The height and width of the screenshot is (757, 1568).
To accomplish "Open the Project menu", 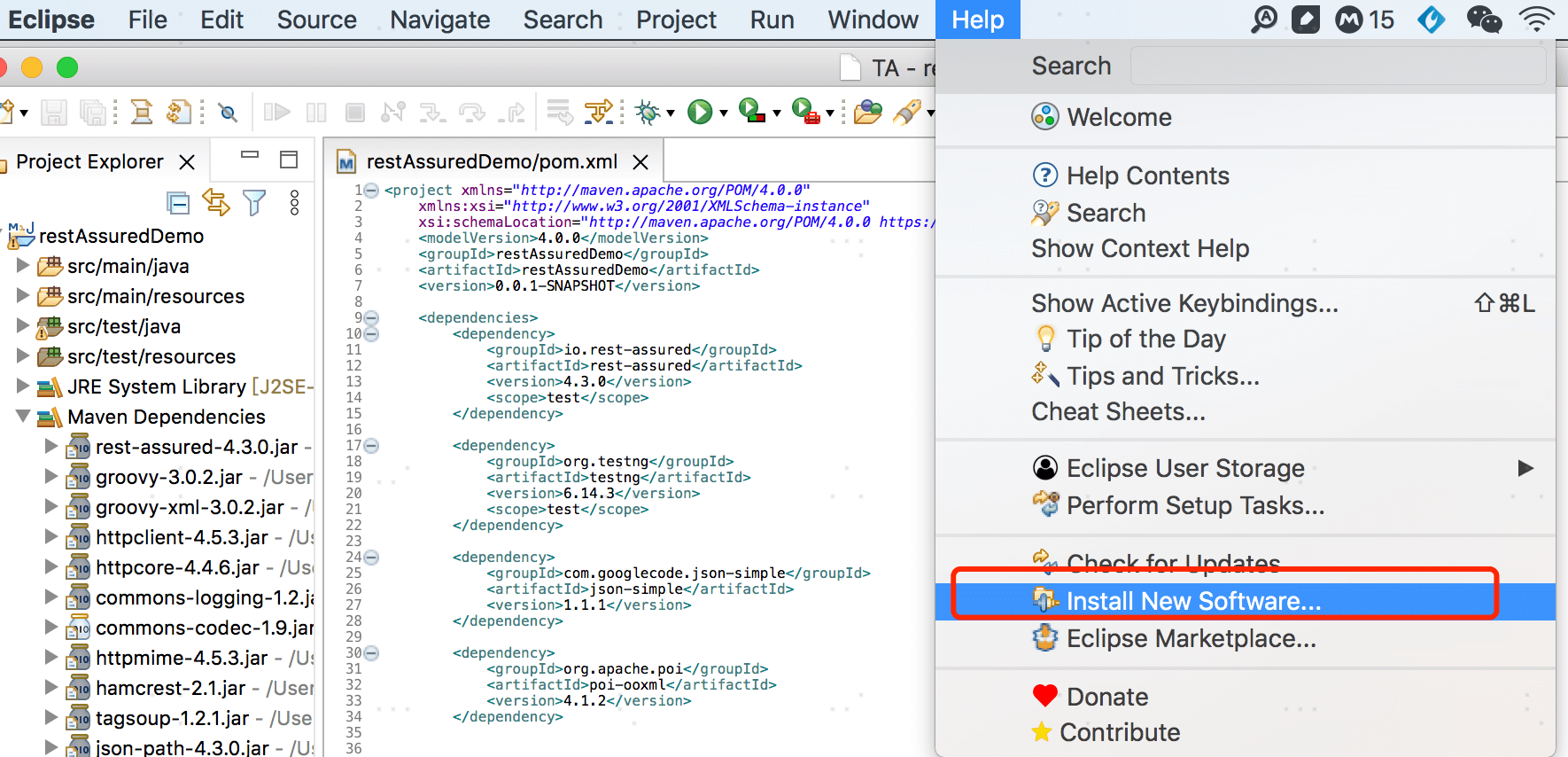I will click(676, 20).
